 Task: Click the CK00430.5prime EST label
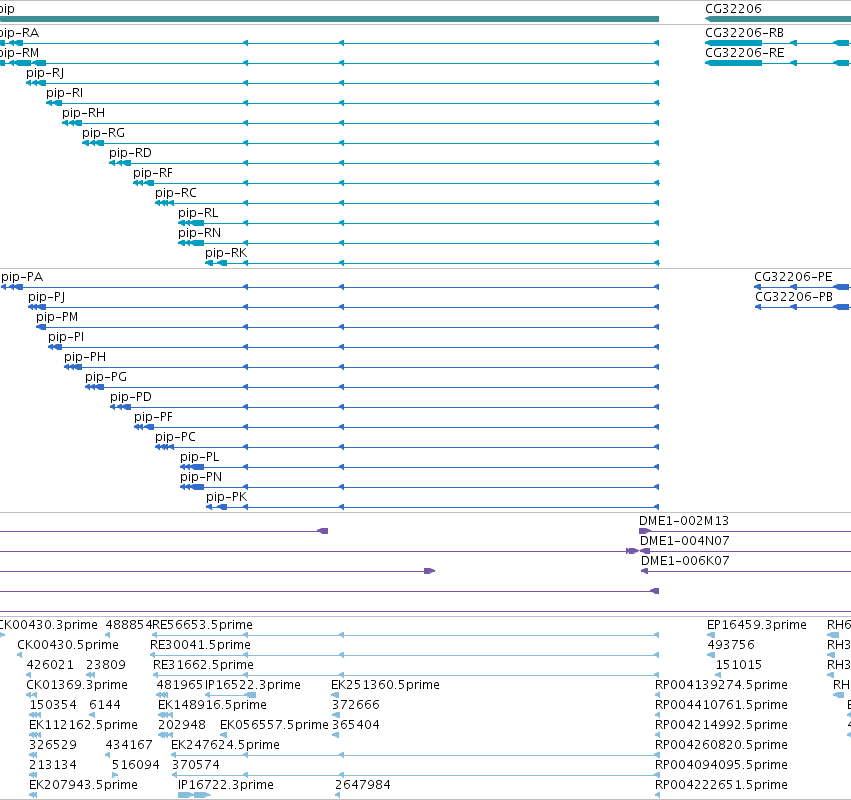pos(68,645)
